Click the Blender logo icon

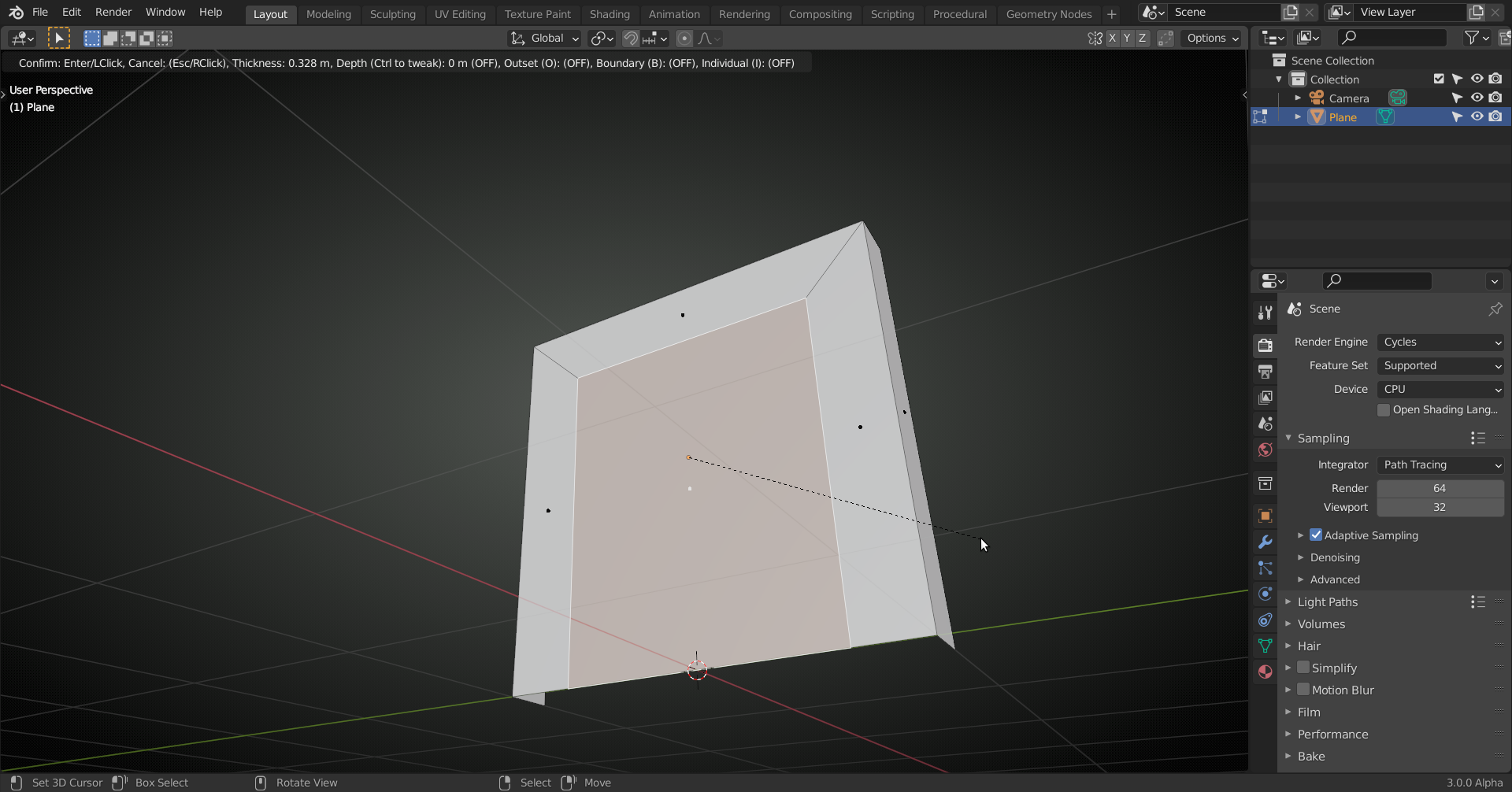click(16, 13)
